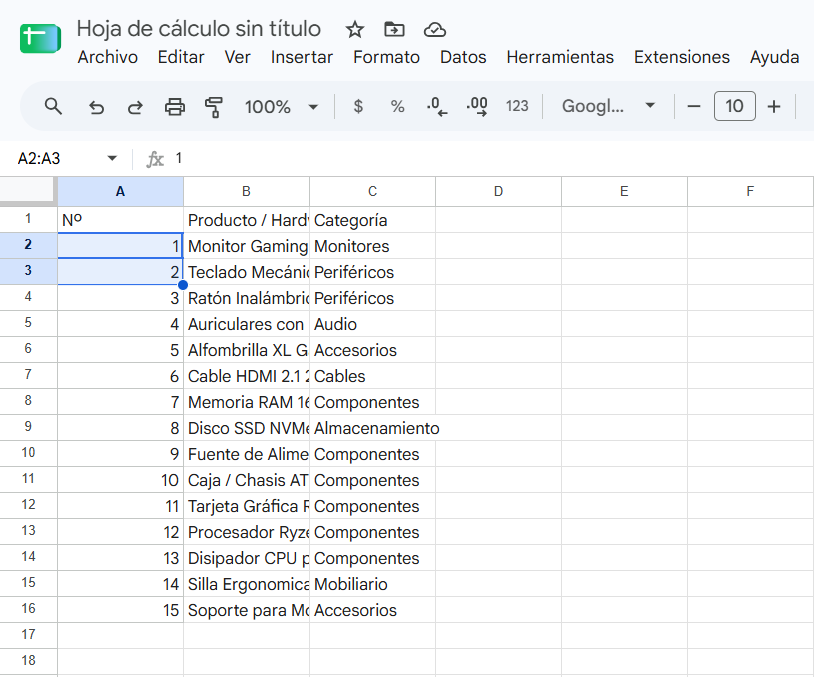Image resolution: width=814 pixels, height=677 pixels.
Task: Select column D header
Action: tap(498, 192)
